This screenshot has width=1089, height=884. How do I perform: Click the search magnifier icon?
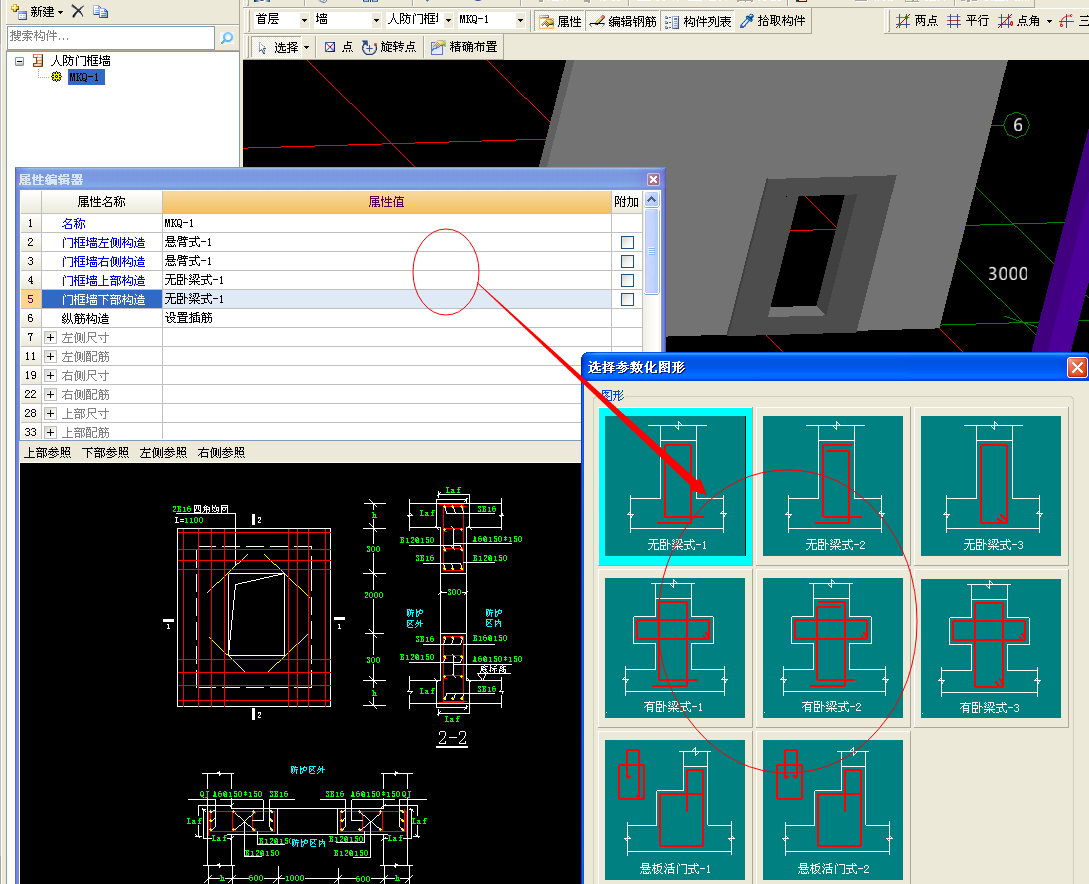226,37
